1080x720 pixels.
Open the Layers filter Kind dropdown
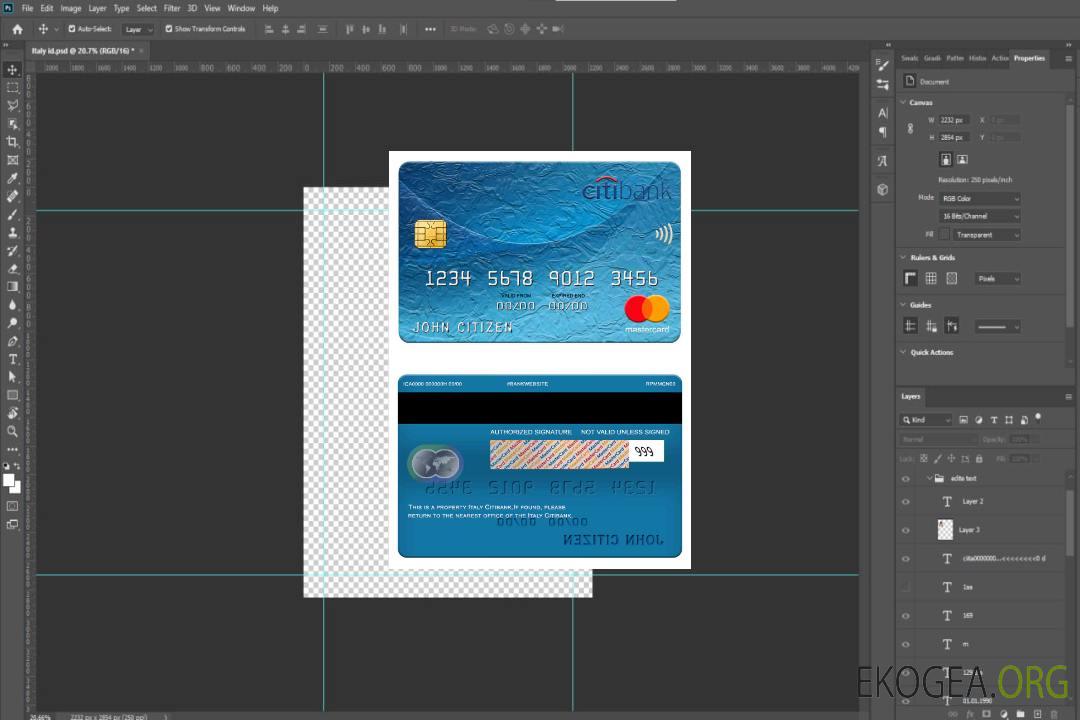[x=926, y=420]
